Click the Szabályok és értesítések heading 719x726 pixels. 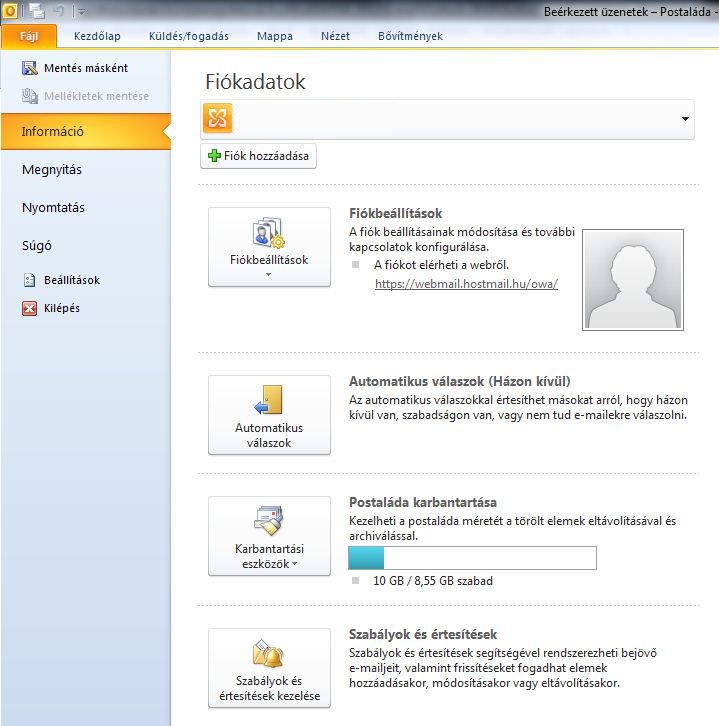pos(423,634)
